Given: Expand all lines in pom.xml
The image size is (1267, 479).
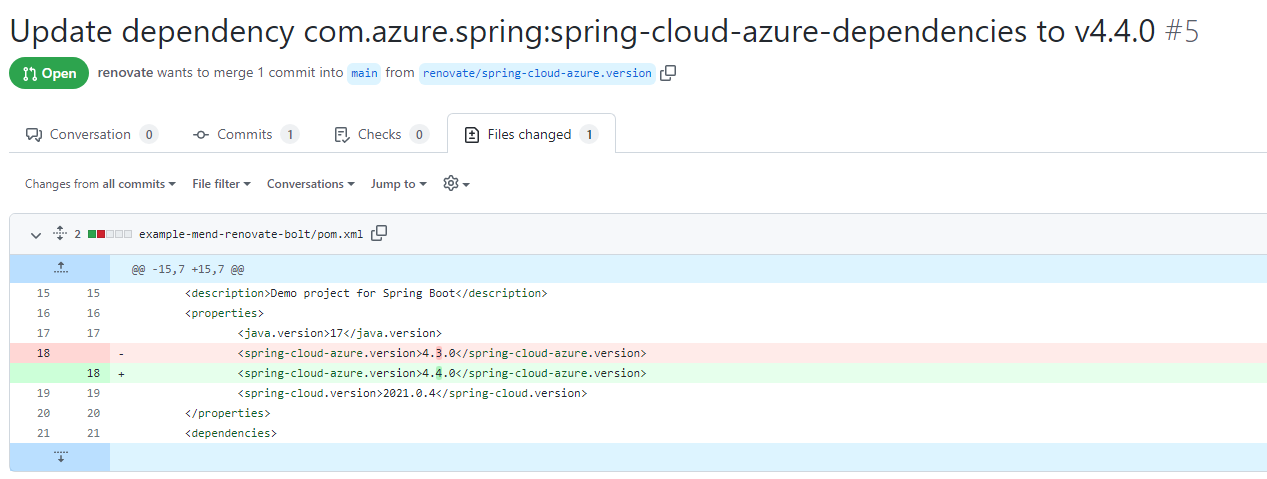Looking at the screenshot, I should pos(60,233).
